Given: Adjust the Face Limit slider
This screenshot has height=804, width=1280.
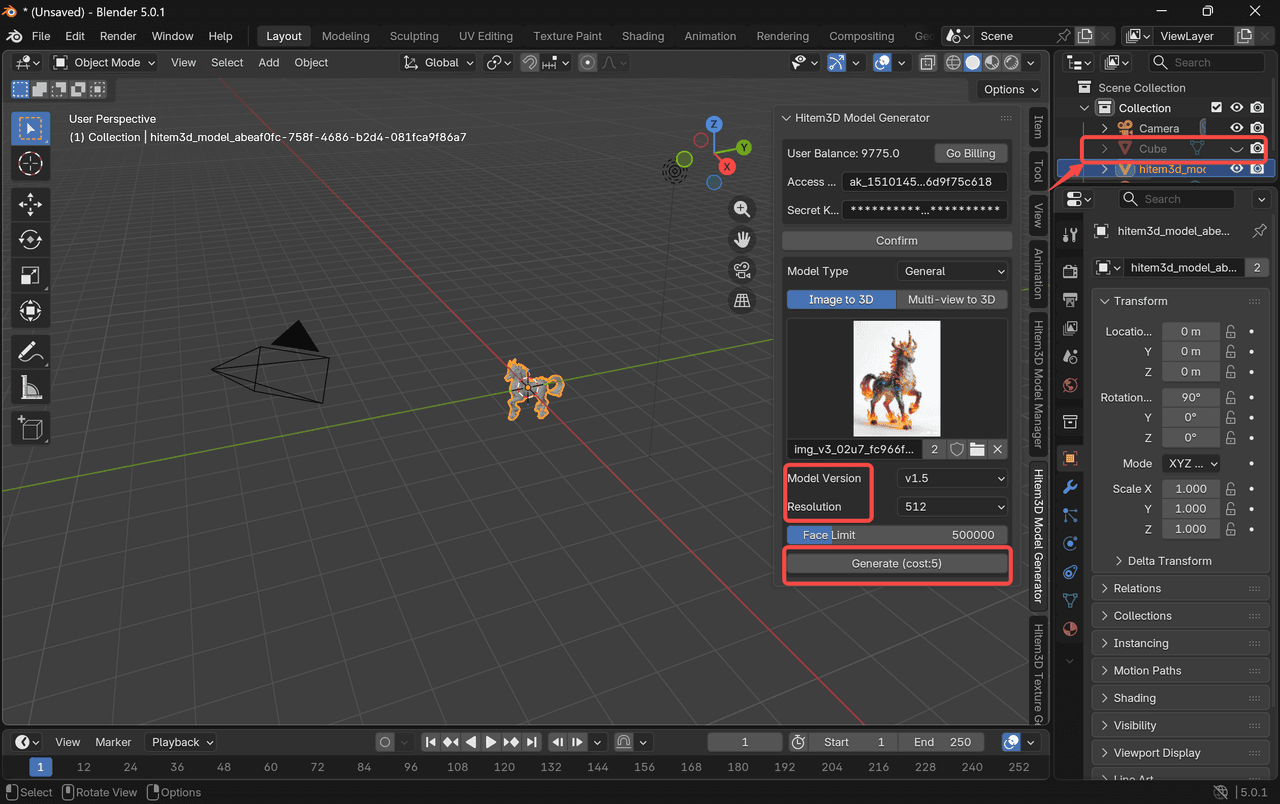Looking at the screenshot, I should 897,535.
